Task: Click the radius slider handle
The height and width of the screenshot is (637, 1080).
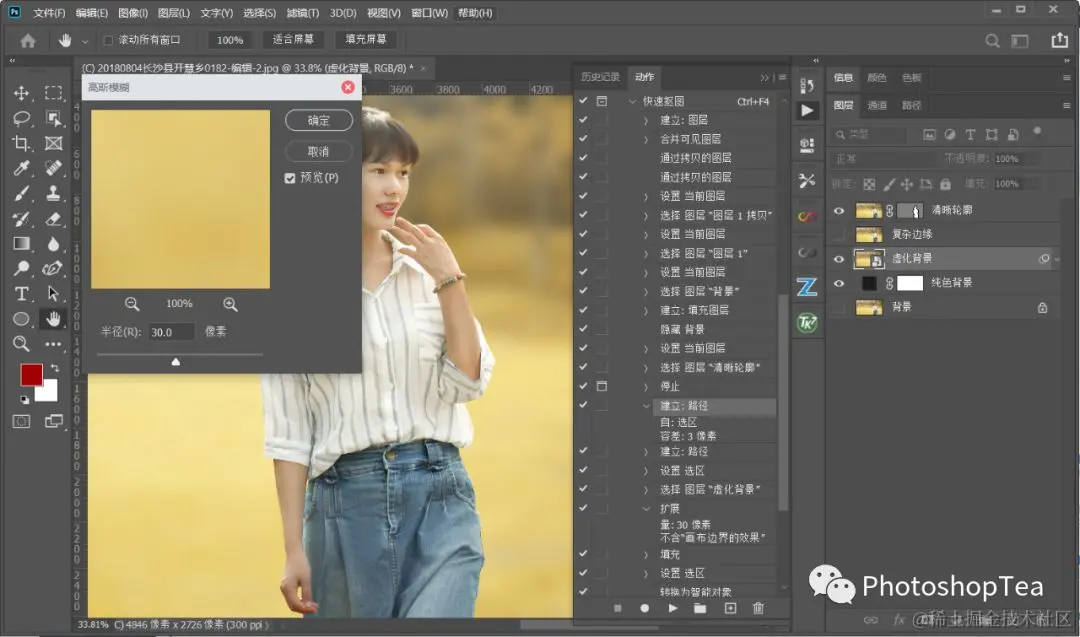Action: pos(176,362)
